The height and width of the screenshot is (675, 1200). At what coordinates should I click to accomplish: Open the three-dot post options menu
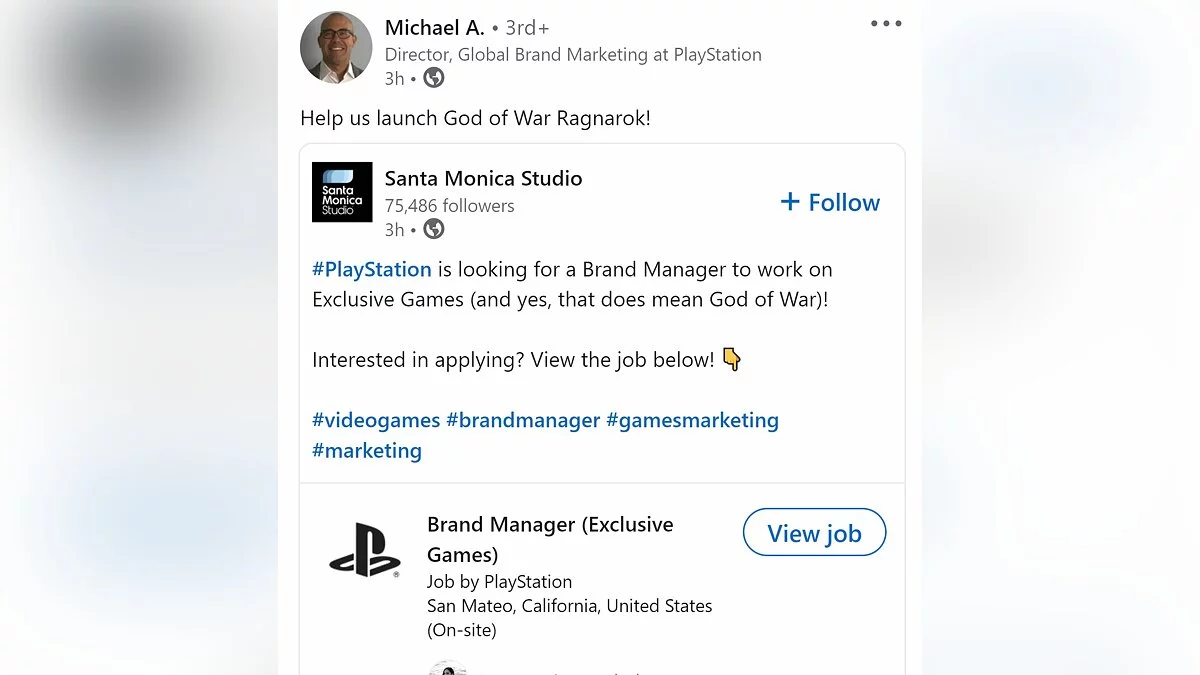886,24
